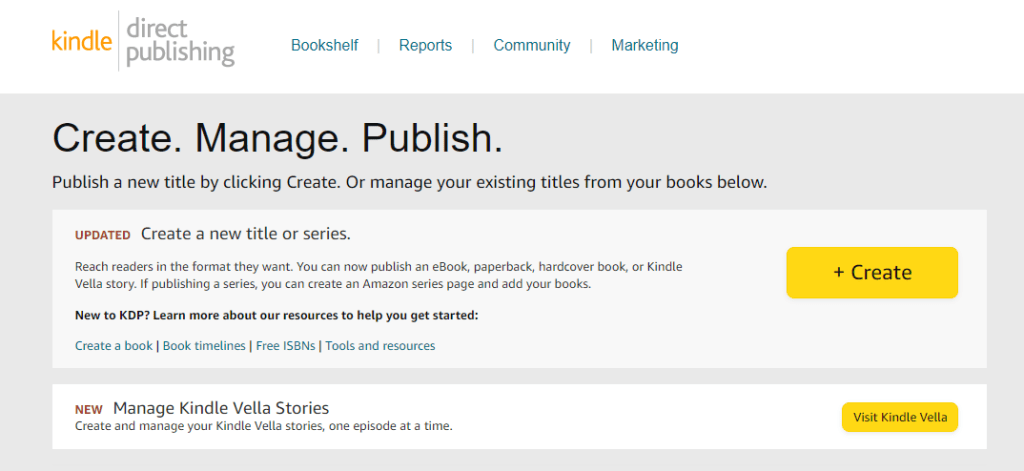Screen dimensions: 1024x471
Task: Follow the 'Book timelines' link
Action: tap(204, 346)
